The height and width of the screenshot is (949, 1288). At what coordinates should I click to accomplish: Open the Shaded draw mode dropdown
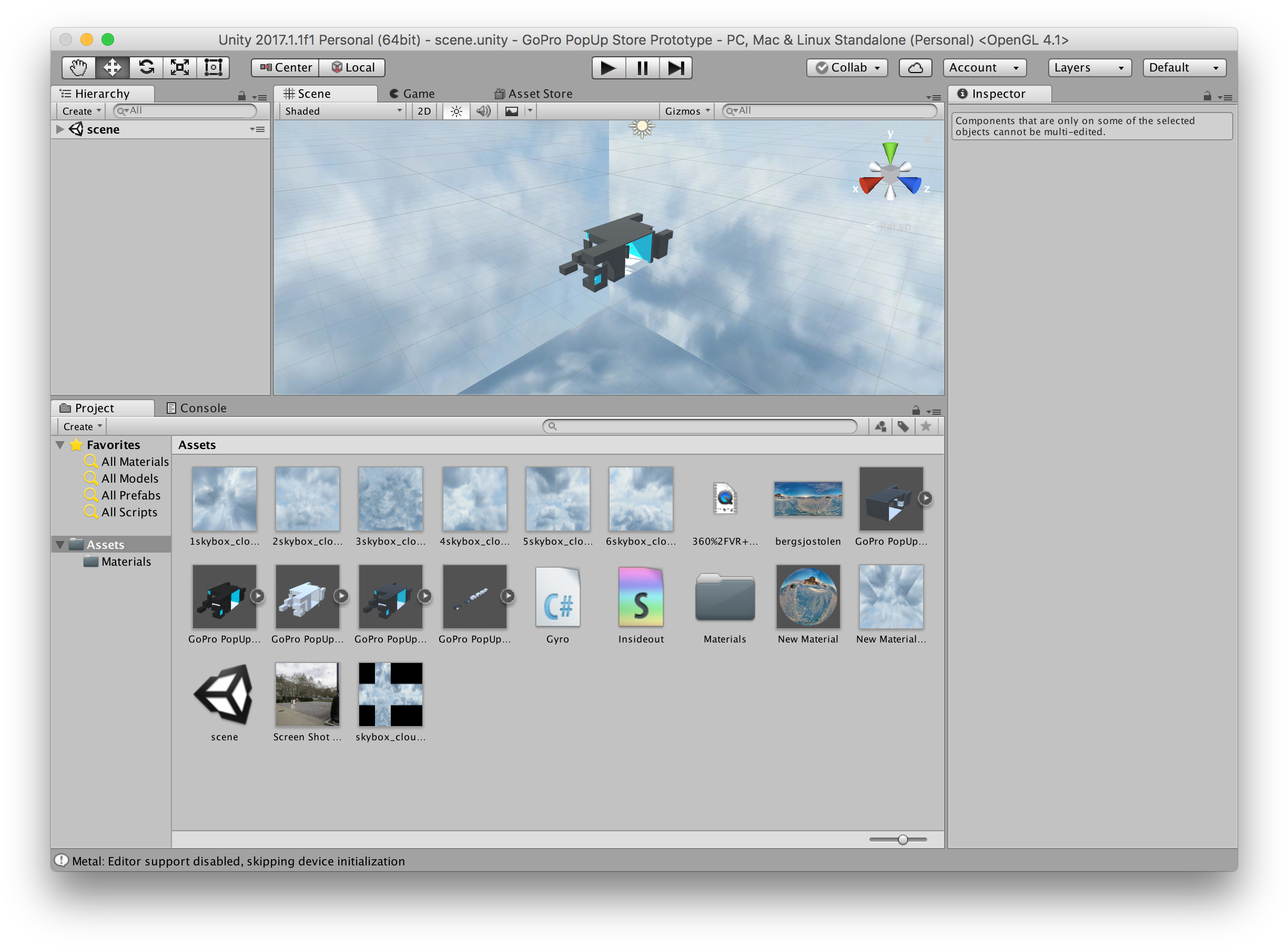point(342,111)
